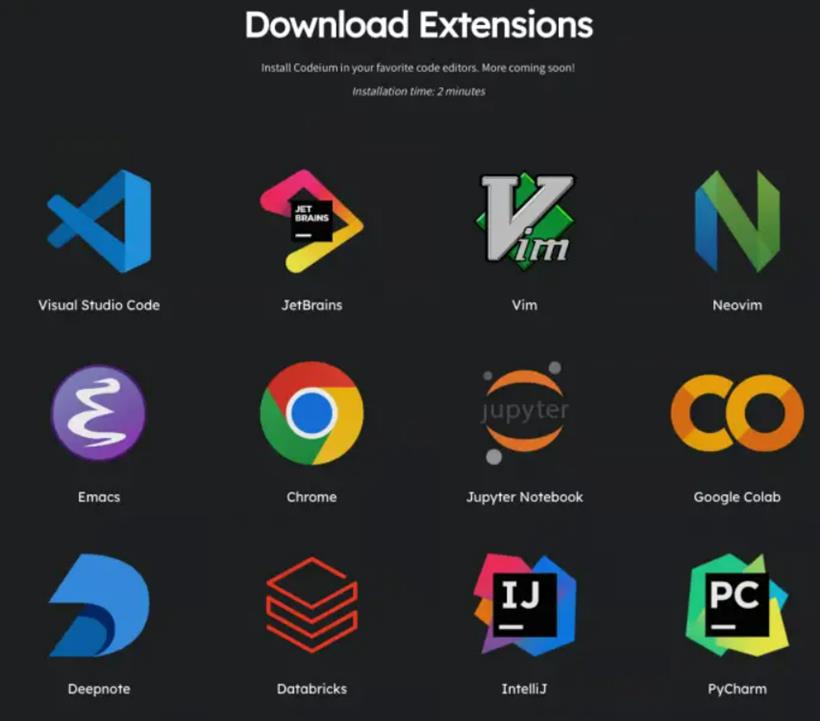Choose the Vim logo icon
The image size is (820, 721).
click(525, 221)
